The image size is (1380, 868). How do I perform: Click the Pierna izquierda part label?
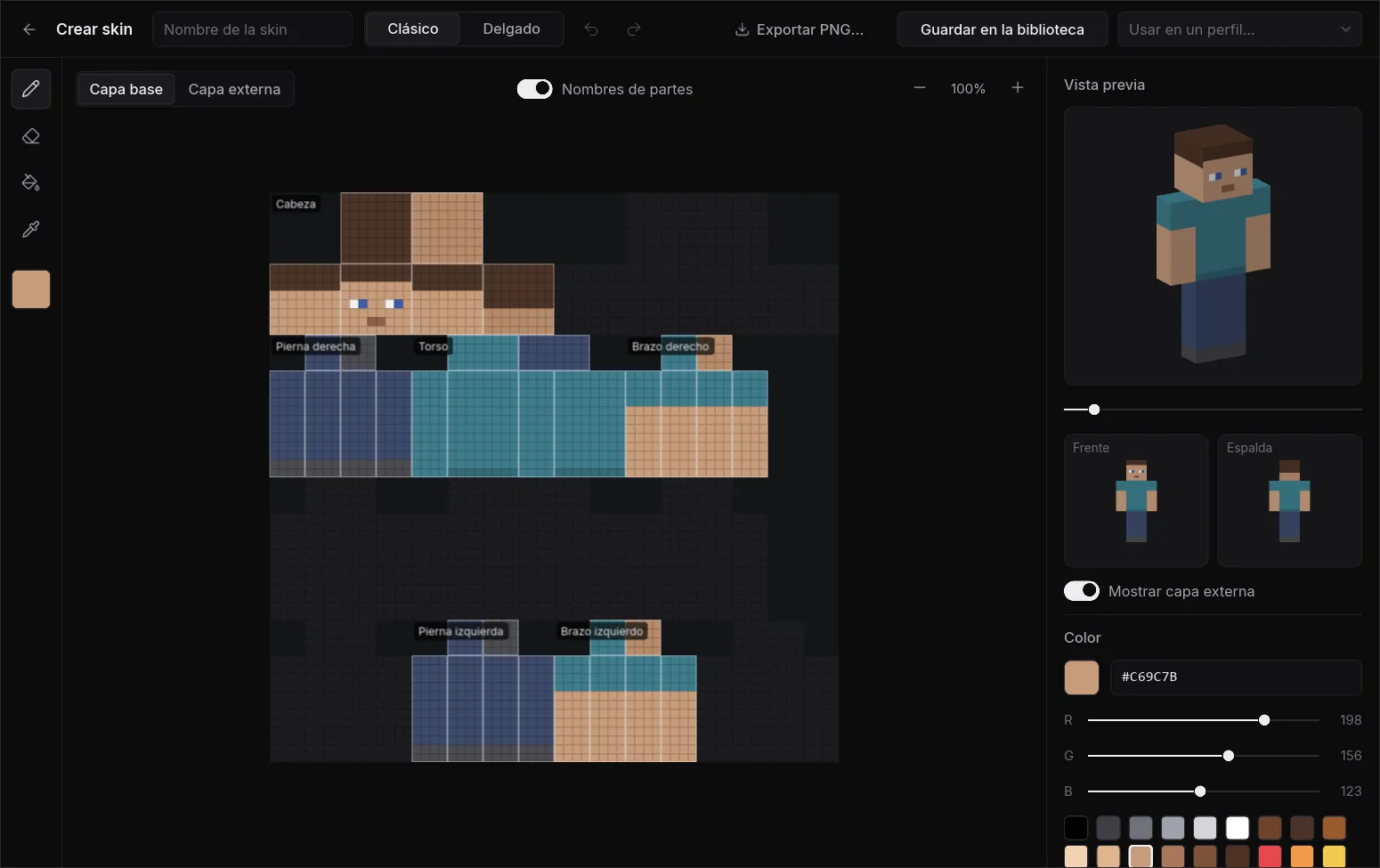point(460,631)
